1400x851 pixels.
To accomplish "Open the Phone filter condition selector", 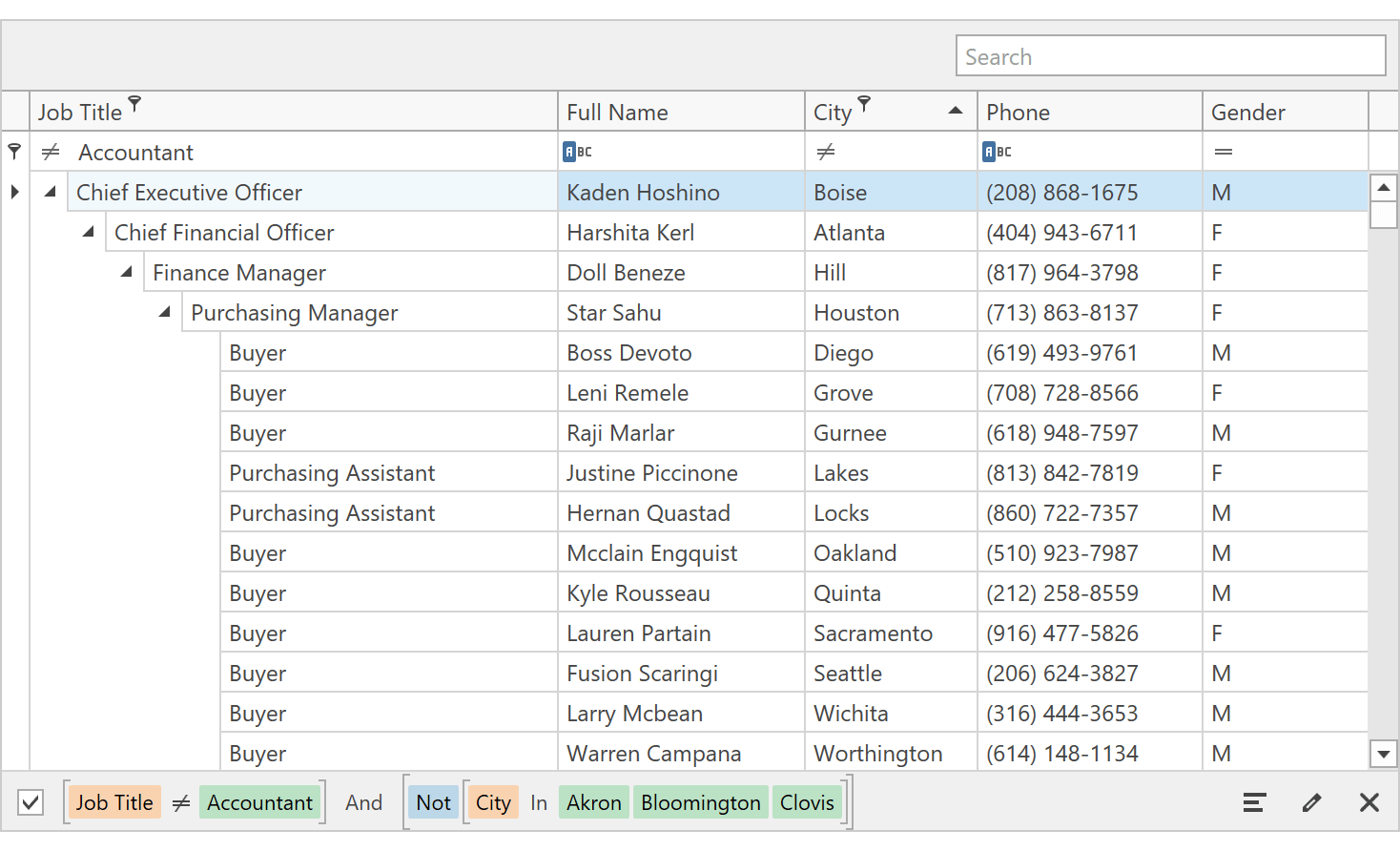I will tap(996, 151).
